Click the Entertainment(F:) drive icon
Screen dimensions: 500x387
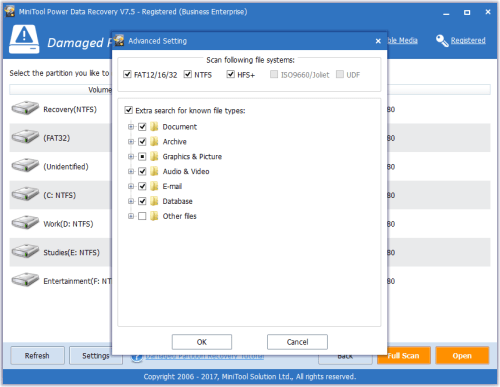pyautogui.click(x=25, y=280)
